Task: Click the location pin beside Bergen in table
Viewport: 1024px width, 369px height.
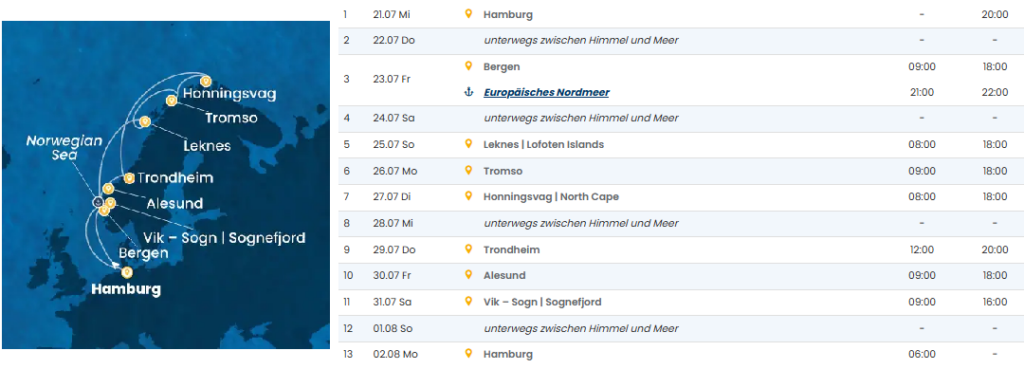Action: (x=468, y=66)
